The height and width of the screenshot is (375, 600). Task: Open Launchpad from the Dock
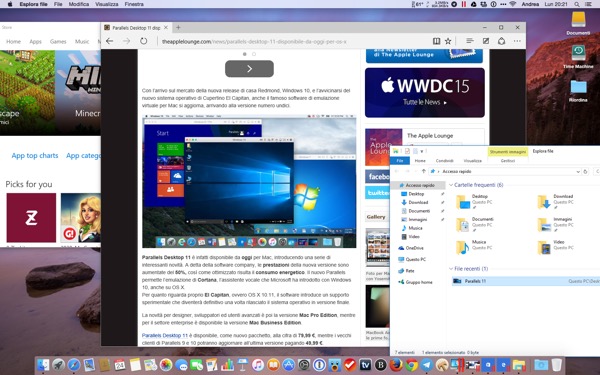pos(59,365)
